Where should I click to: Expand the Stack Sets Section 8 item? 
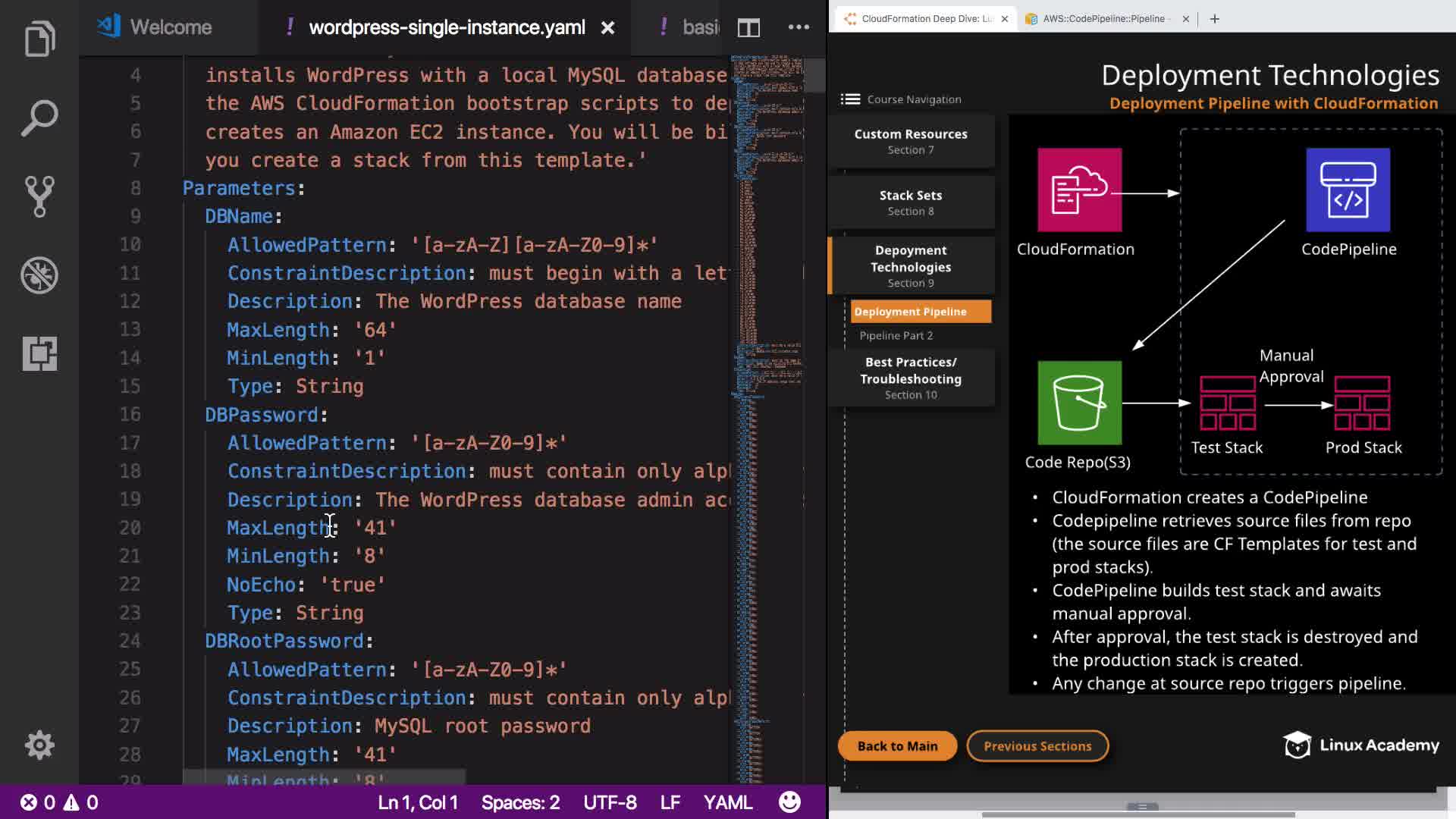pos(911,202)
